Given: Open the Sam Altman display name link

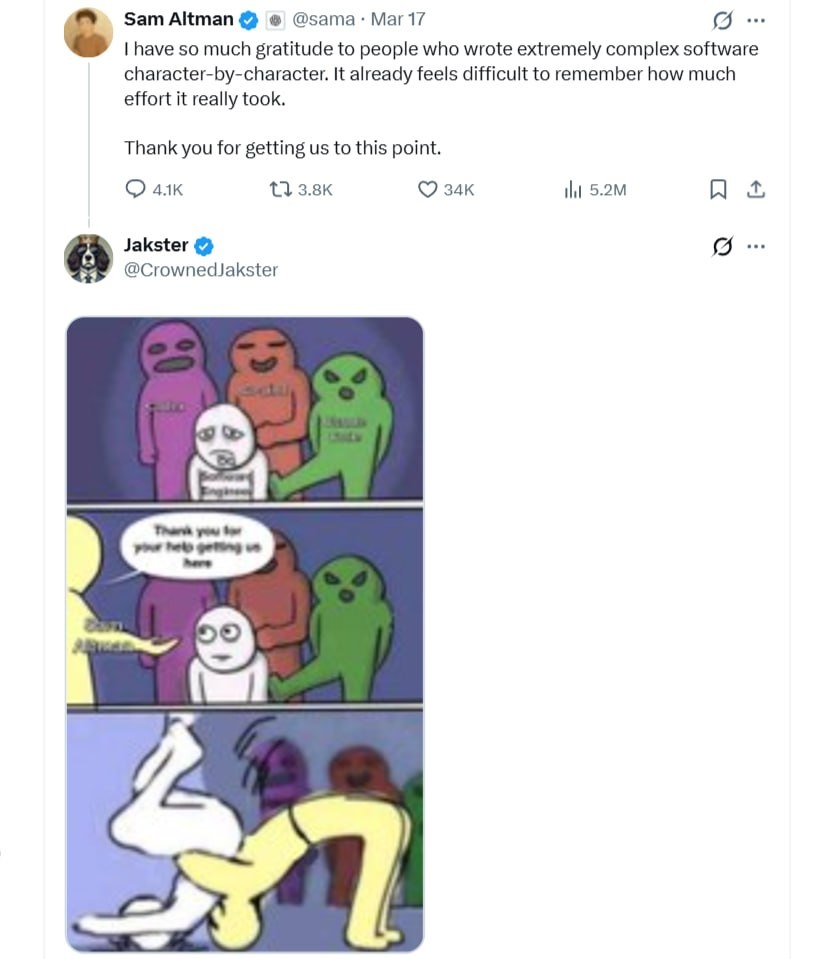Looking at the screenshot, I should coord(179,19).
